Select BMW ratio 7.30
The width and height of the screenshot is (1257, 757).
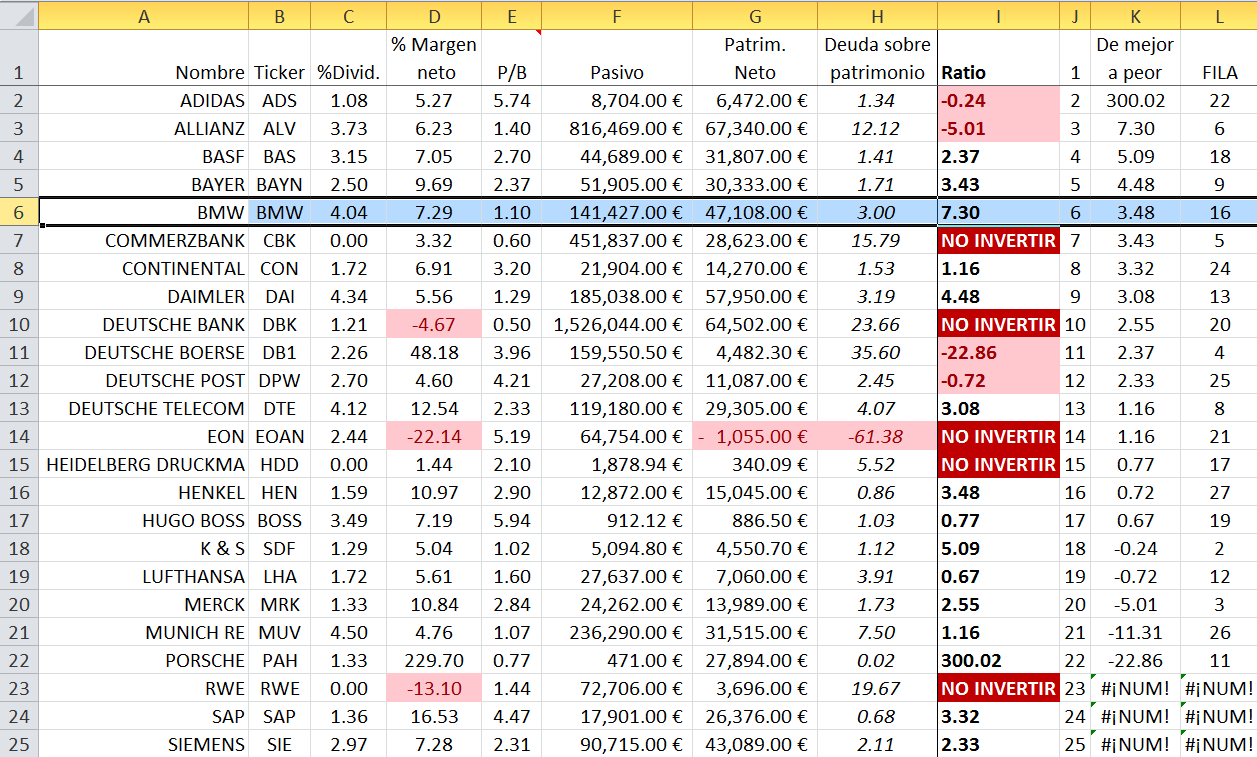coord(998,212)
